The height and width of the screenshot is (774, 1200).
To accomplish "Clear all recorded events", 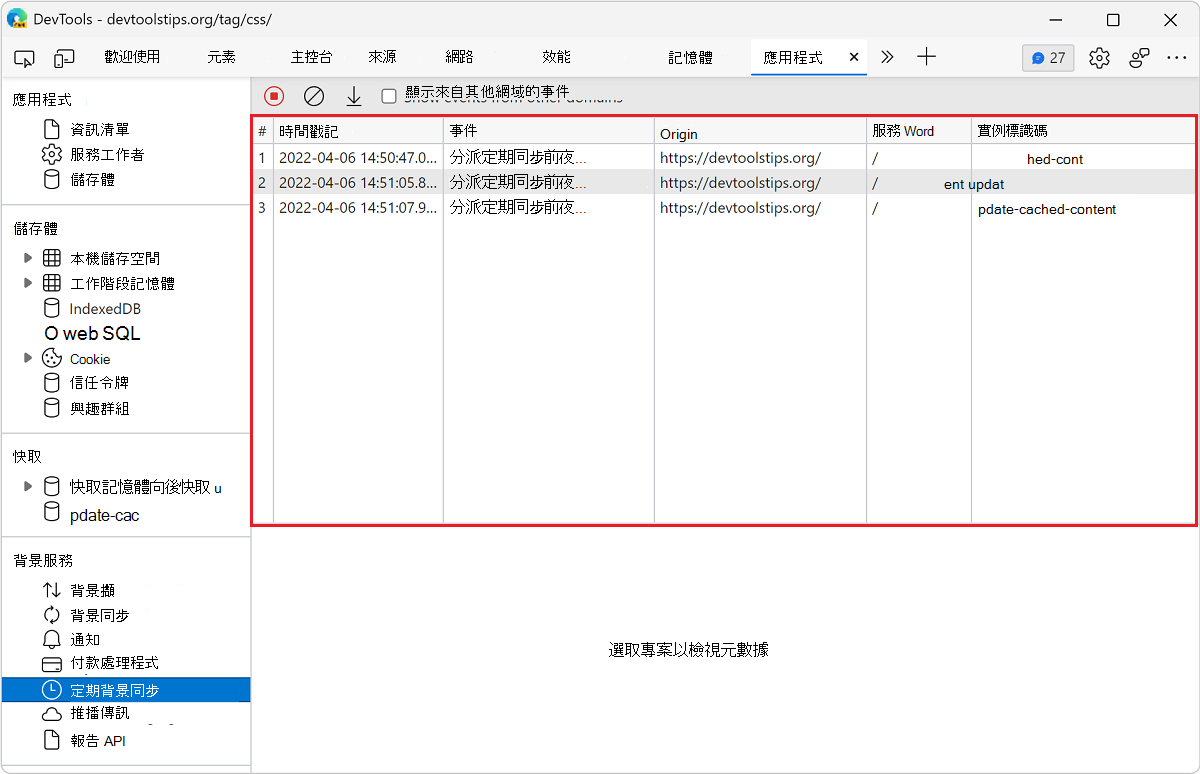I will click(313, 95).
